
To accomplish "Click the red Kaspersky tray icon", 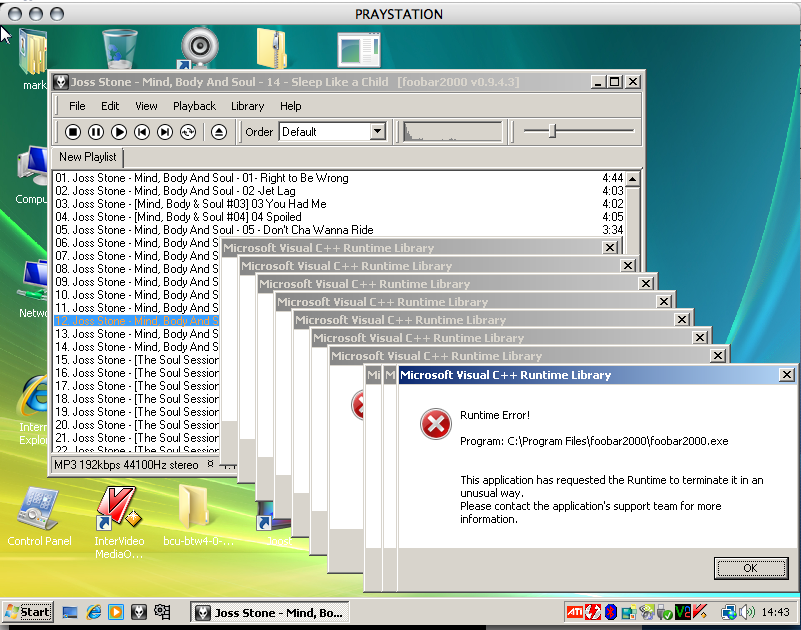I will [x=700, y=612].
